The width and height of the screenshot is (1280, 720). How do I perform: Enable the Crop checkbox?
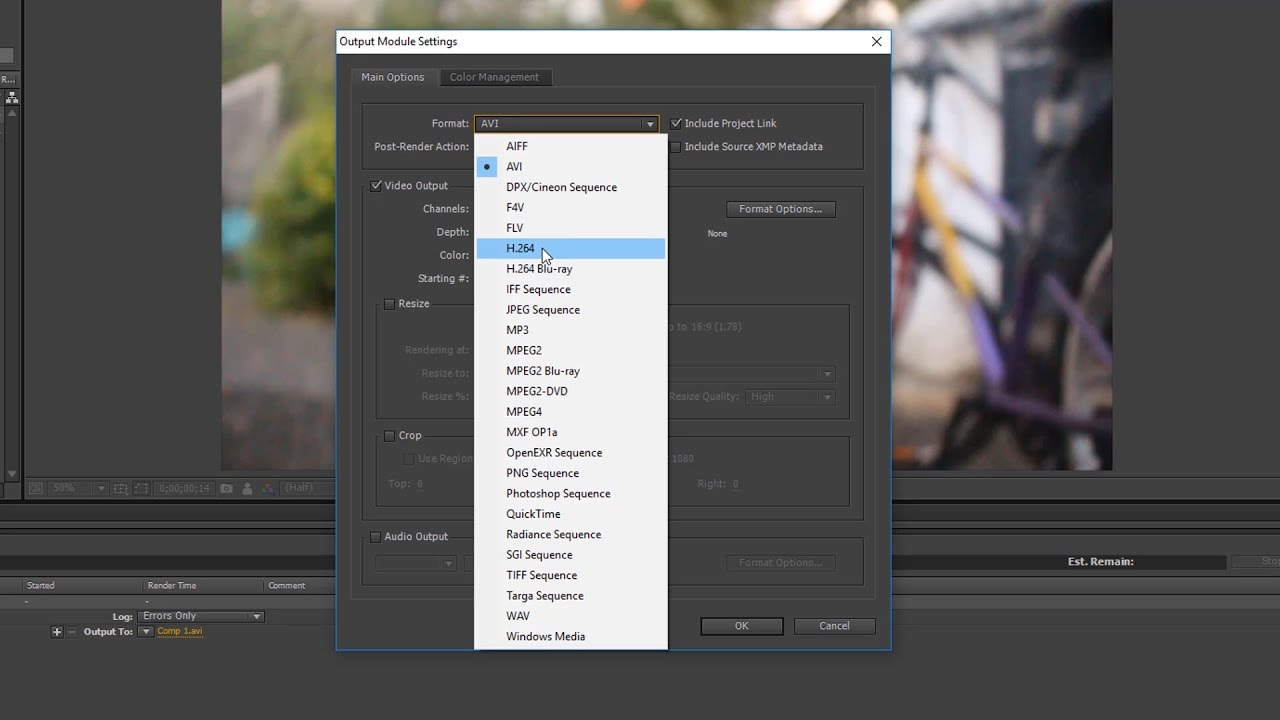pyautogui.click(x=390, y=436)
